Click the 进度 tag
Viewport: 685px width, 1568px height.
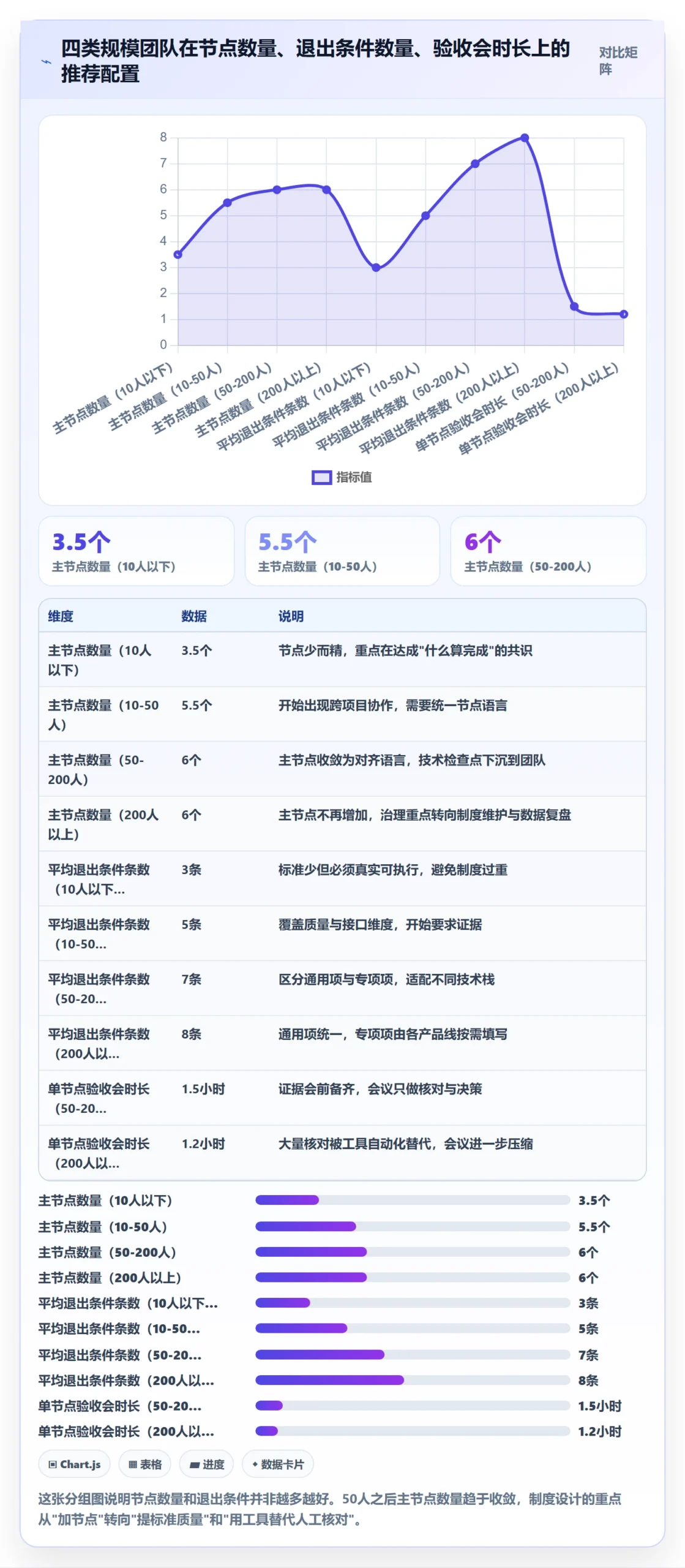(206, 1464)
